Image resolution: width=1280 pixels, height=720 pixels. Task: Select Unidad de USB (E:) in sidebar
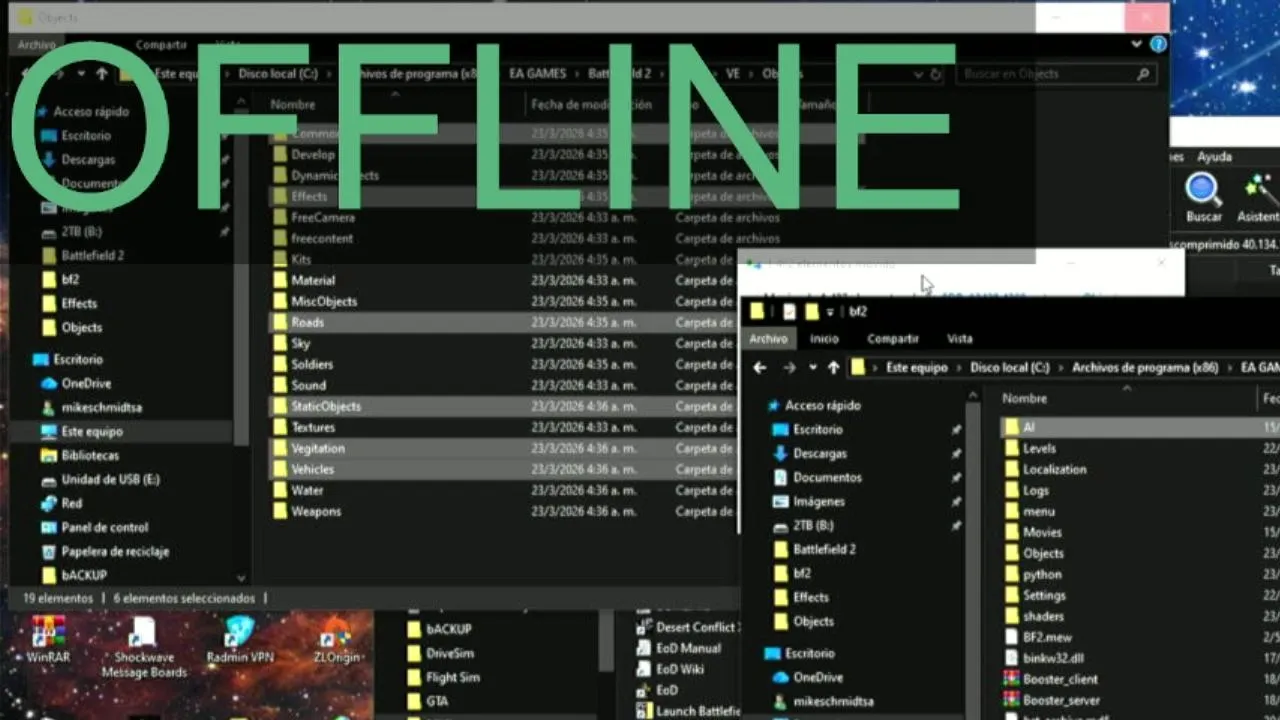[x=110, y=480]
